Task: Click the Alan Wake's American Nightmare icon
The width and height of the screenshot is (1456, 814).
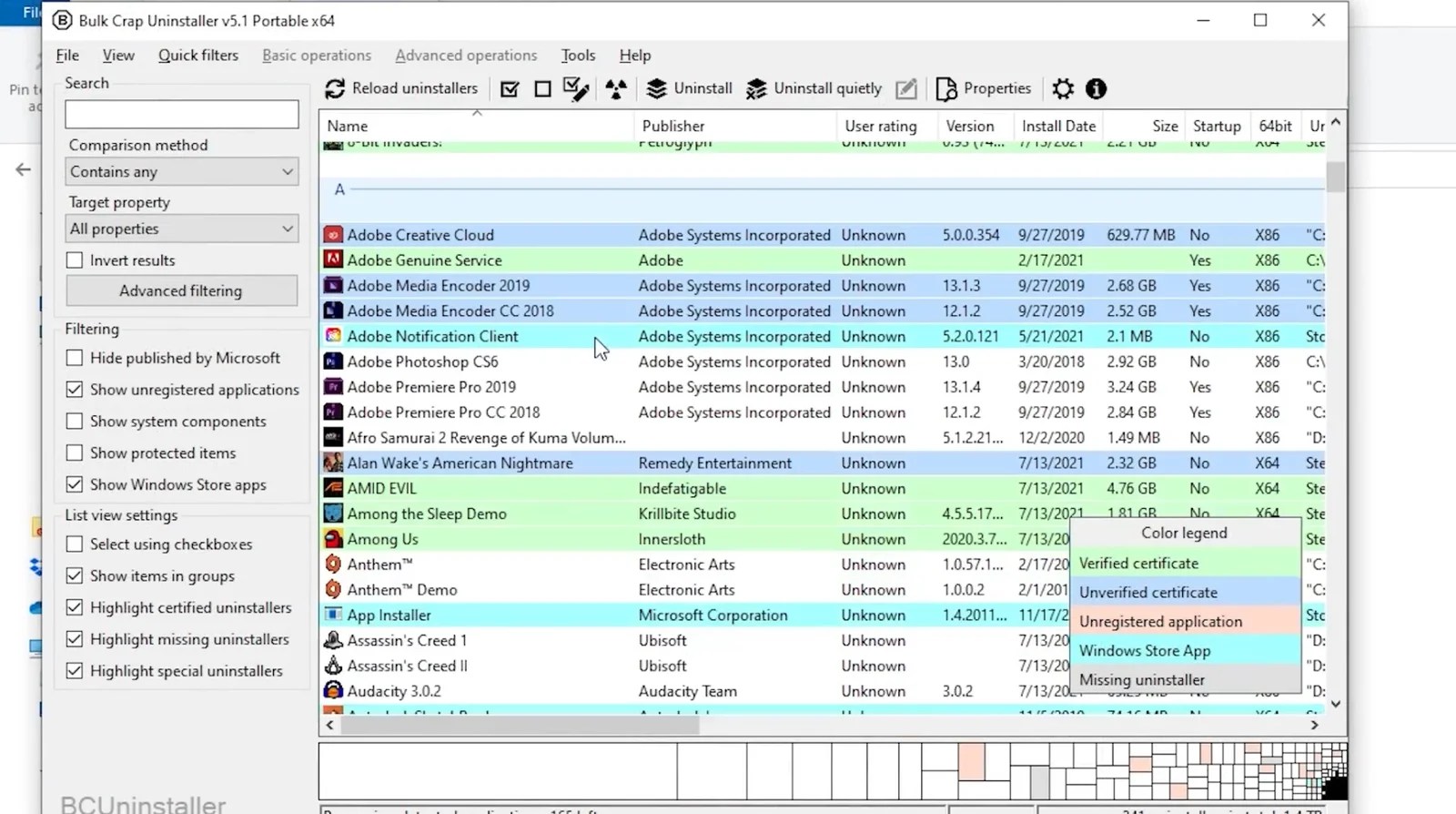Action: [333, 463]
